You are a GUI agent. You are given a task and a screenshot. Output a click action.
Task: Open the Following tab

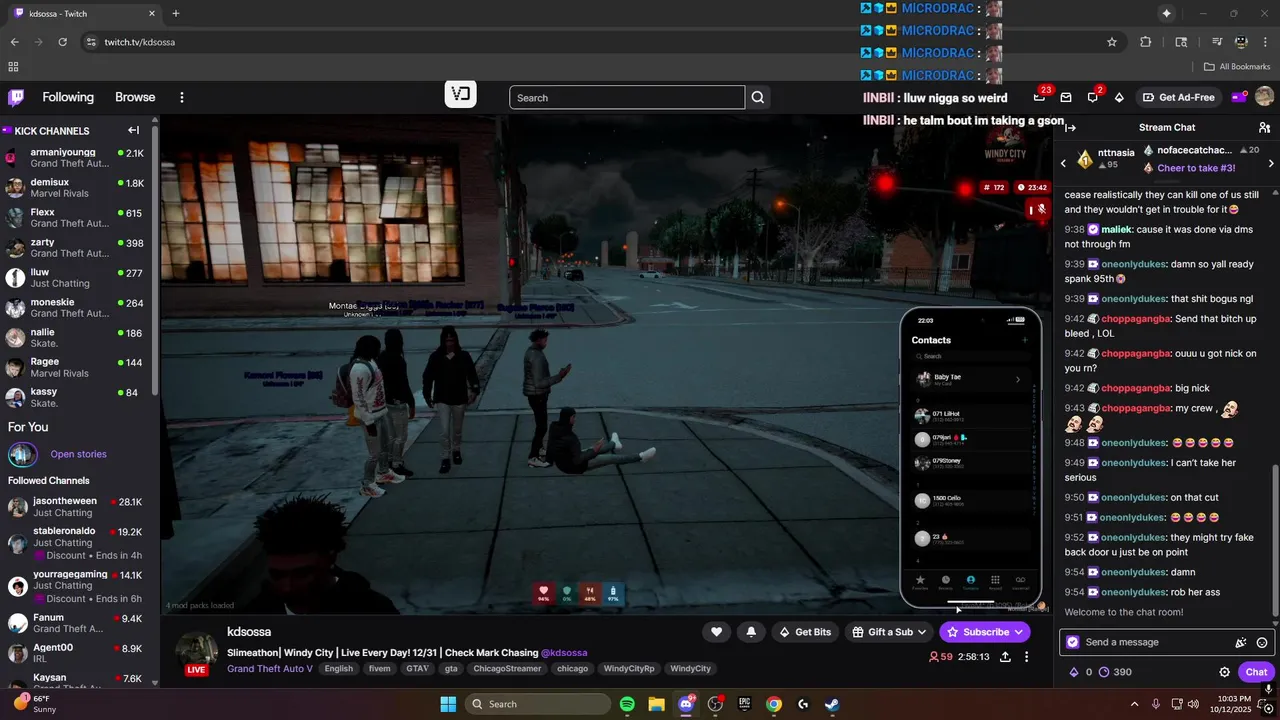point(68,97)
